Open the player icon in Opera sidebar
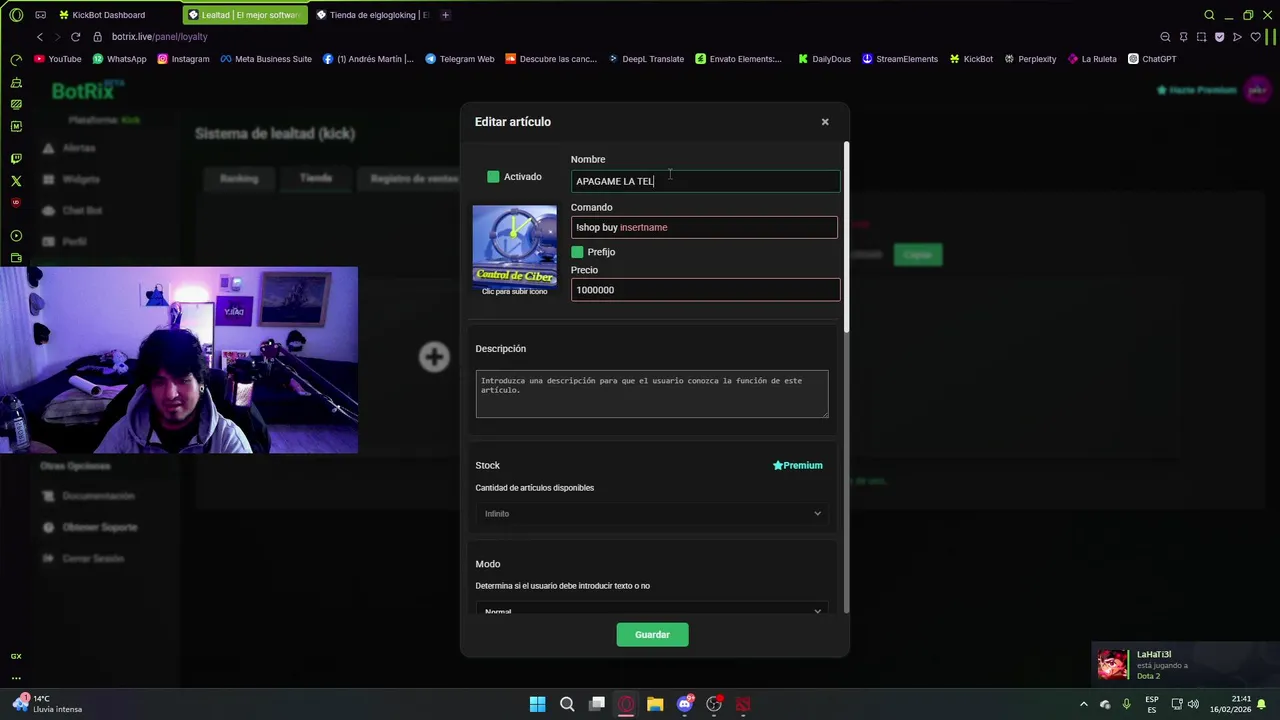 click(16, 236)
